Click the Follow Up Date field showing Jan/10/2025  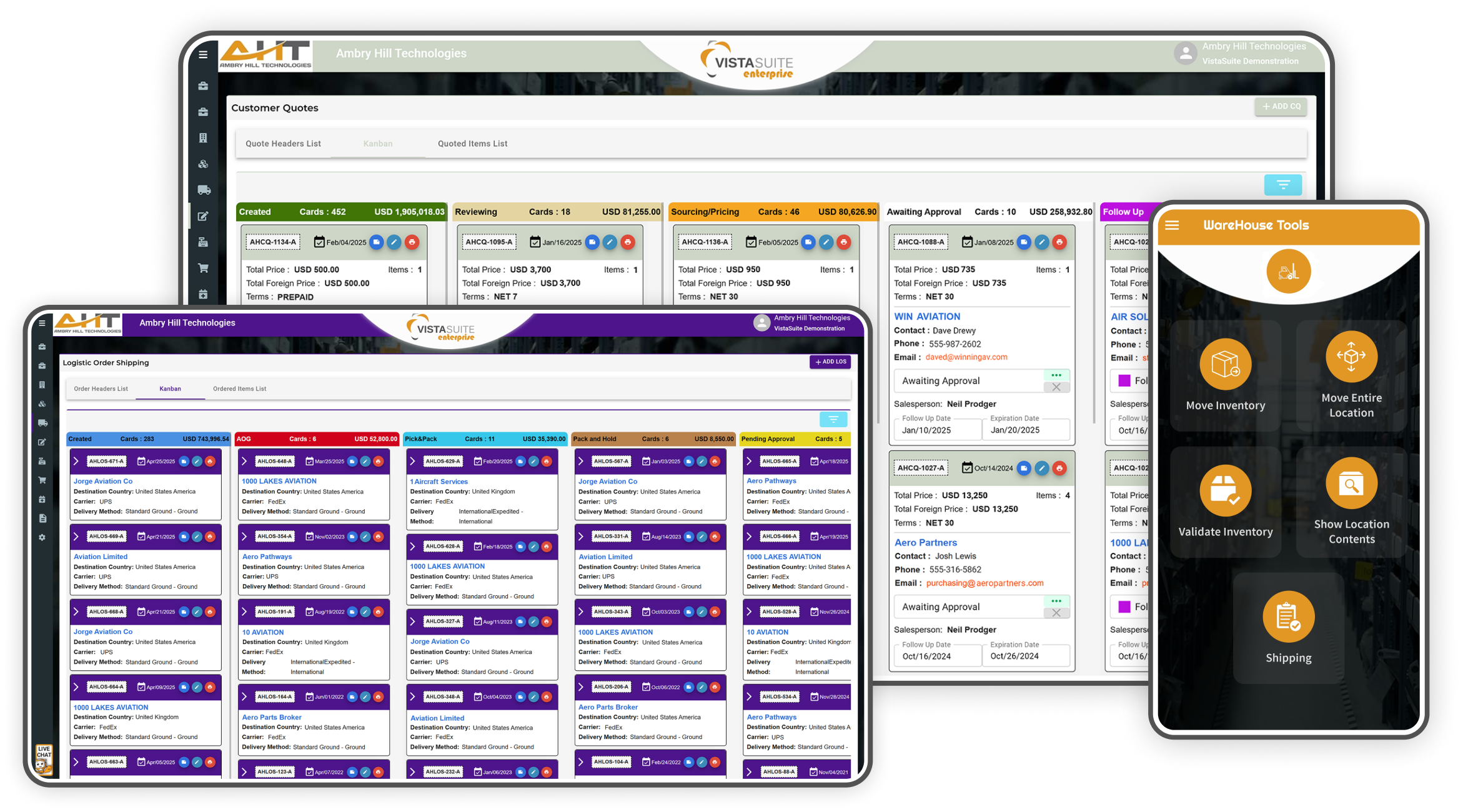point(937,429)
